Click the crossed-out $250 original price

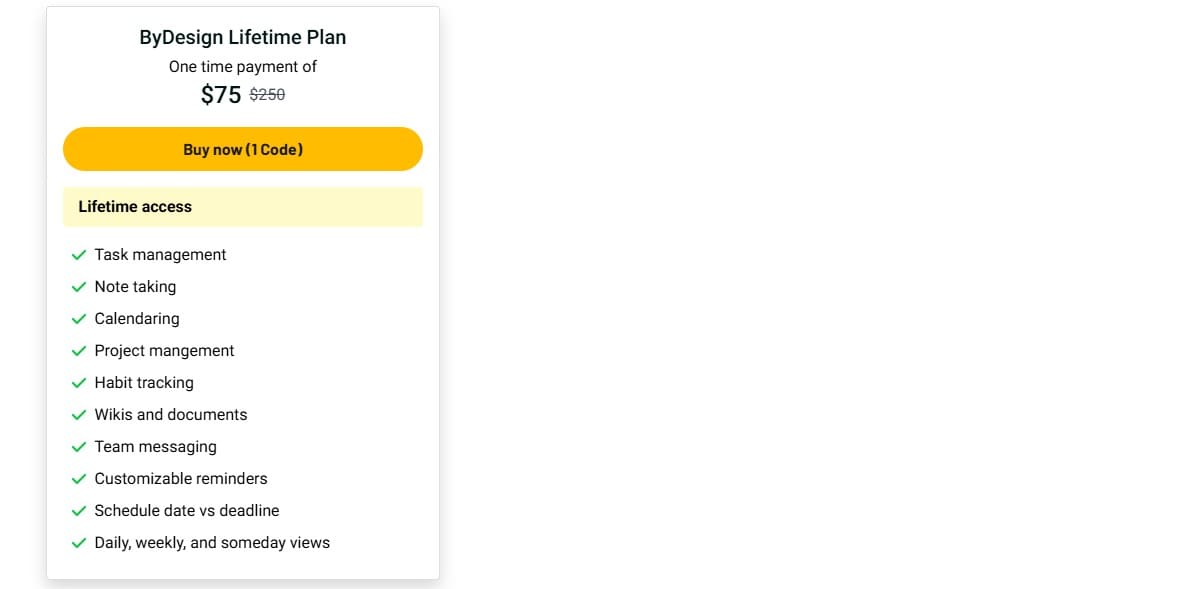click(267, 95)
